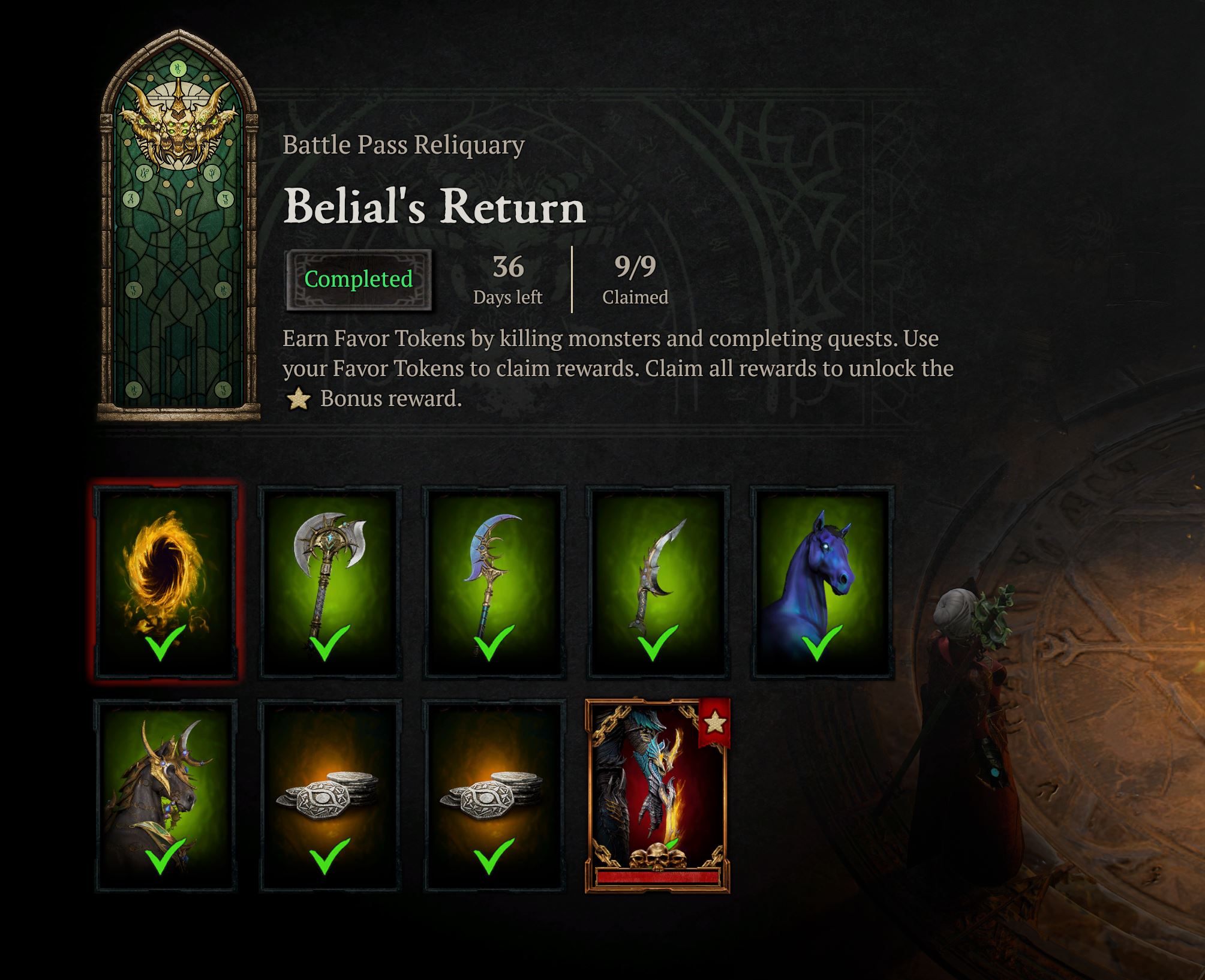
Task: Select the double-bladed axe reward card
Action: [x=330, y=581]
